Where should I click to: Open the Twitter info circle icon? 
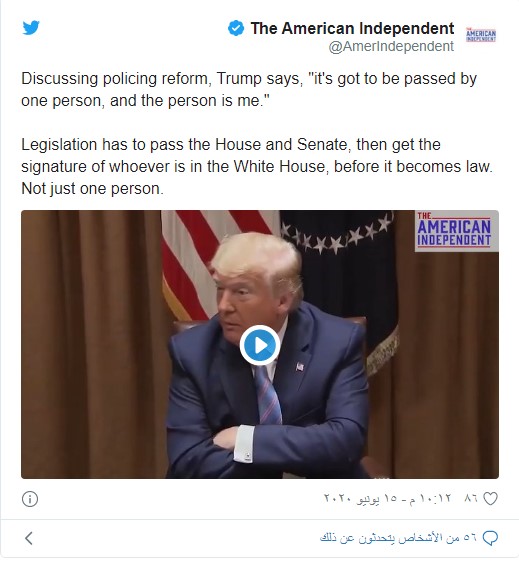click(x=30, y=499)
